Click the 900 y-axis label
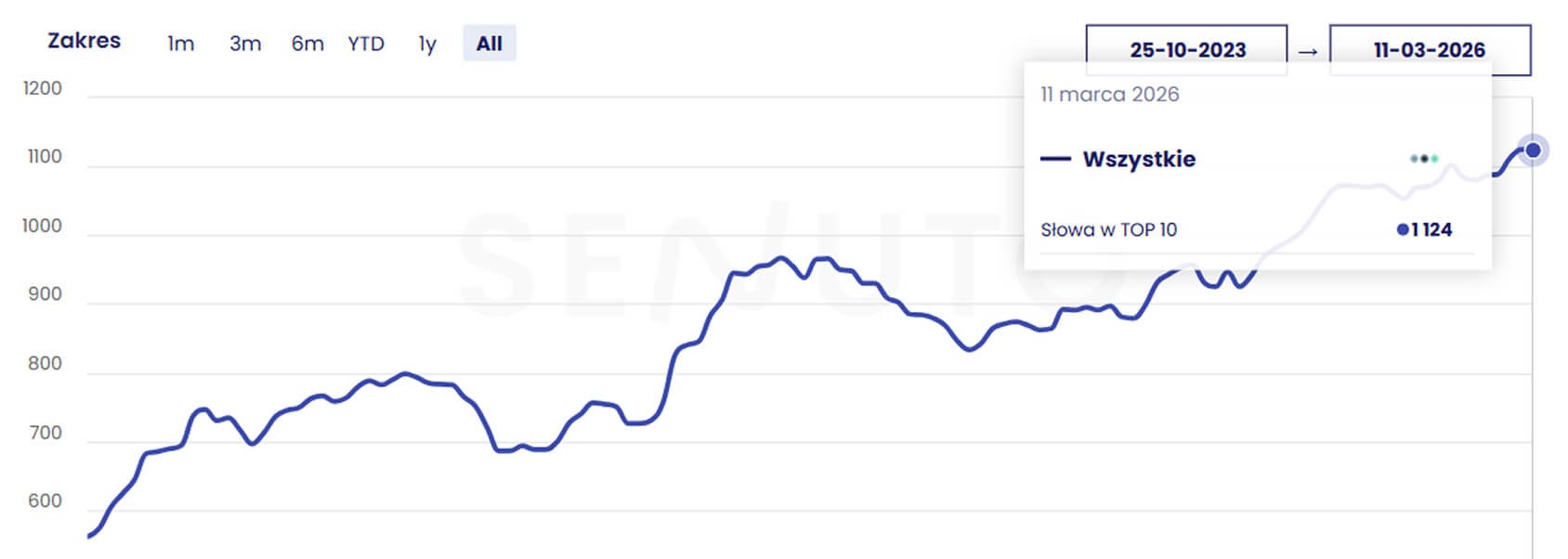 coord(45,294)
